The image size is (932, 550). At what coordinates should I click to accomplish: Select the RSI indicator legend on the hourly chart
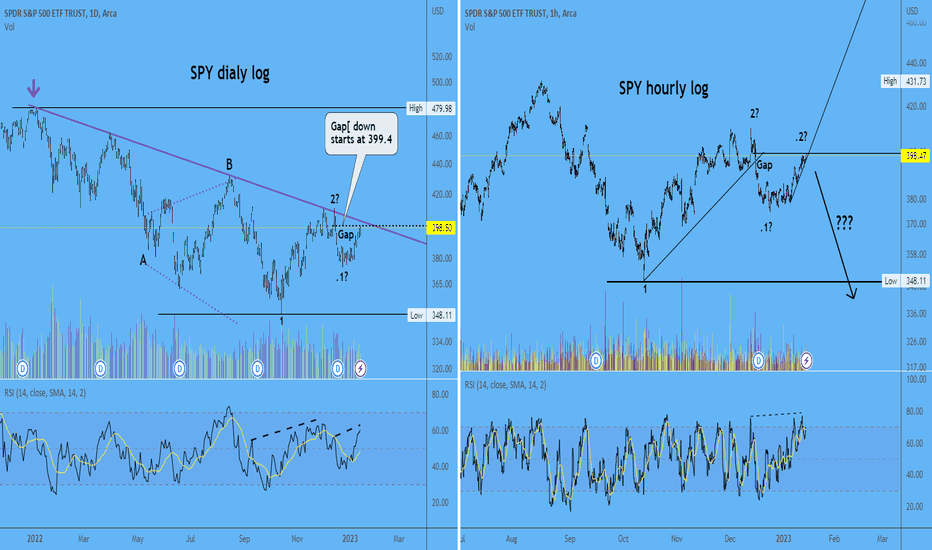[x=505, y=385]
